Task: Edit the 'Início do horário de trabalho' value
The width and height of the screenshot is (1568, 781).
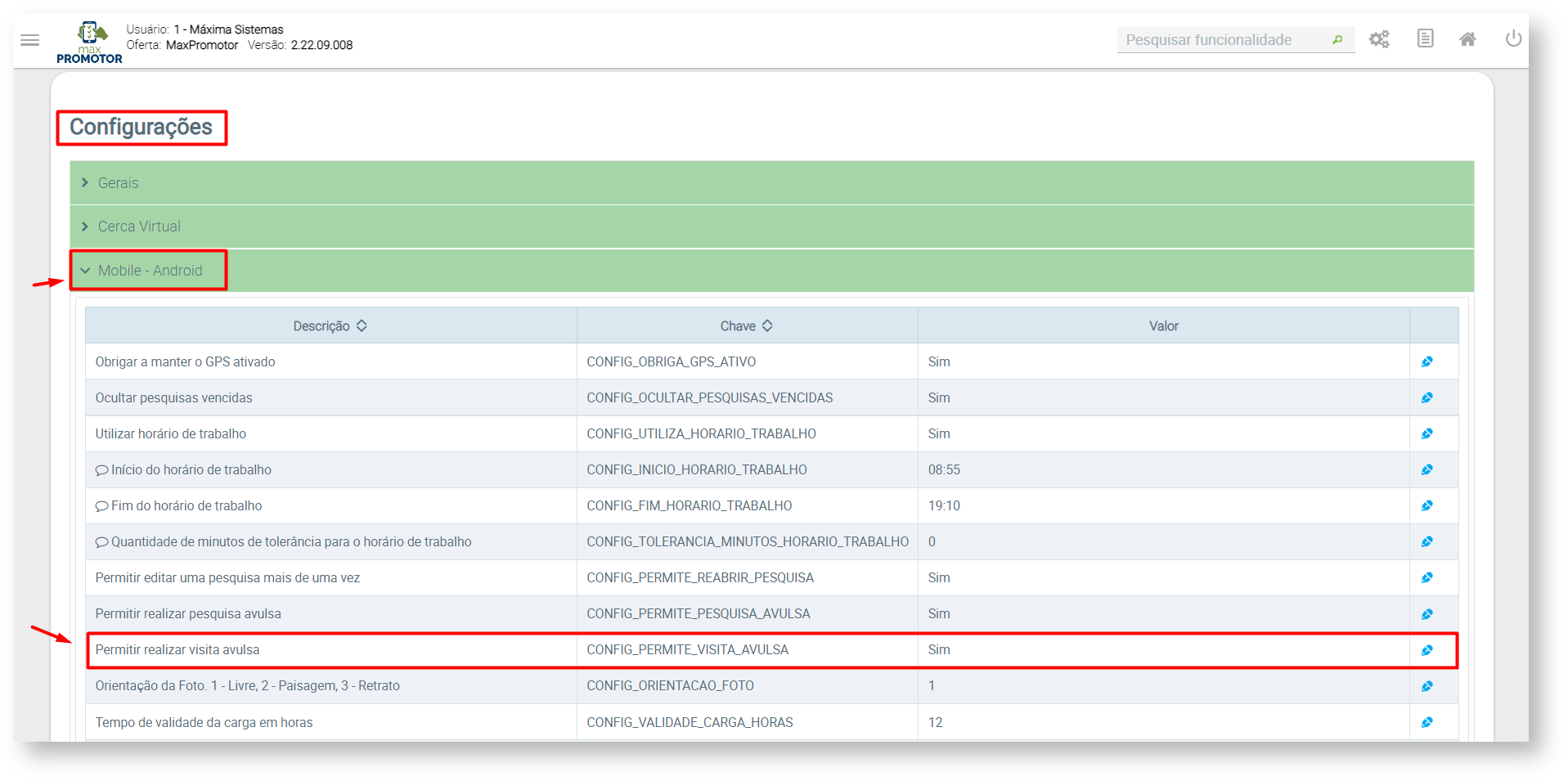Action: (x=1427, y=469)
